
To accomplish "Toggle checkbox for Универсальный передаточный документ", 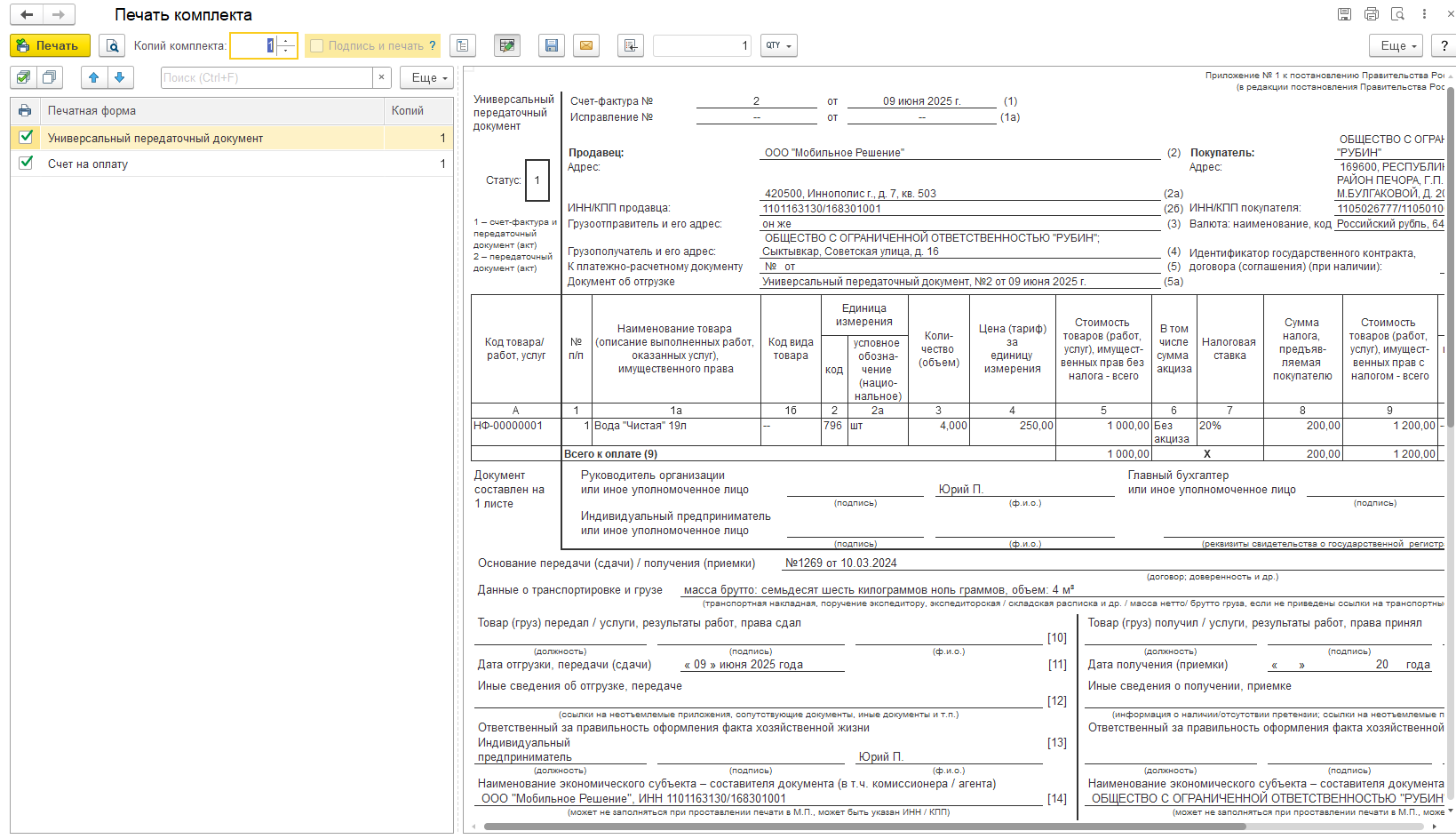I will (x=26, y=137).
